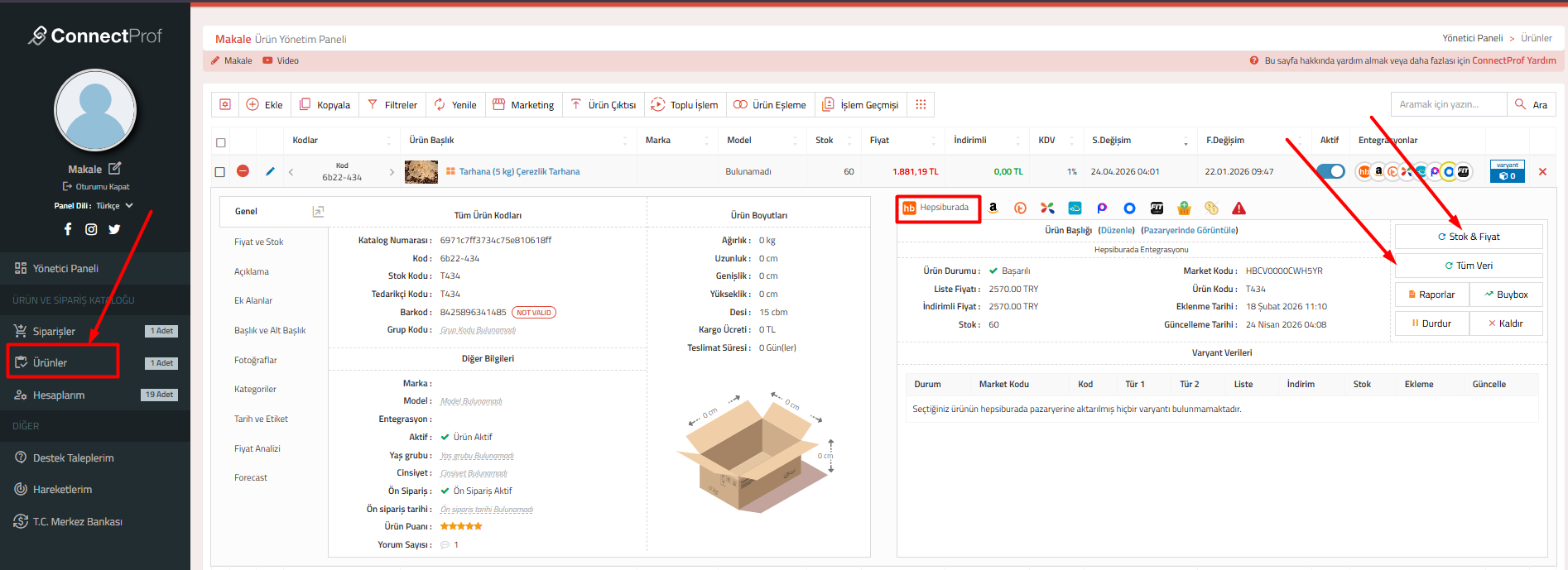Click the grid dots icon in toolbar
This screenshot has height=570, width=1568.
(x=921, y=105)
